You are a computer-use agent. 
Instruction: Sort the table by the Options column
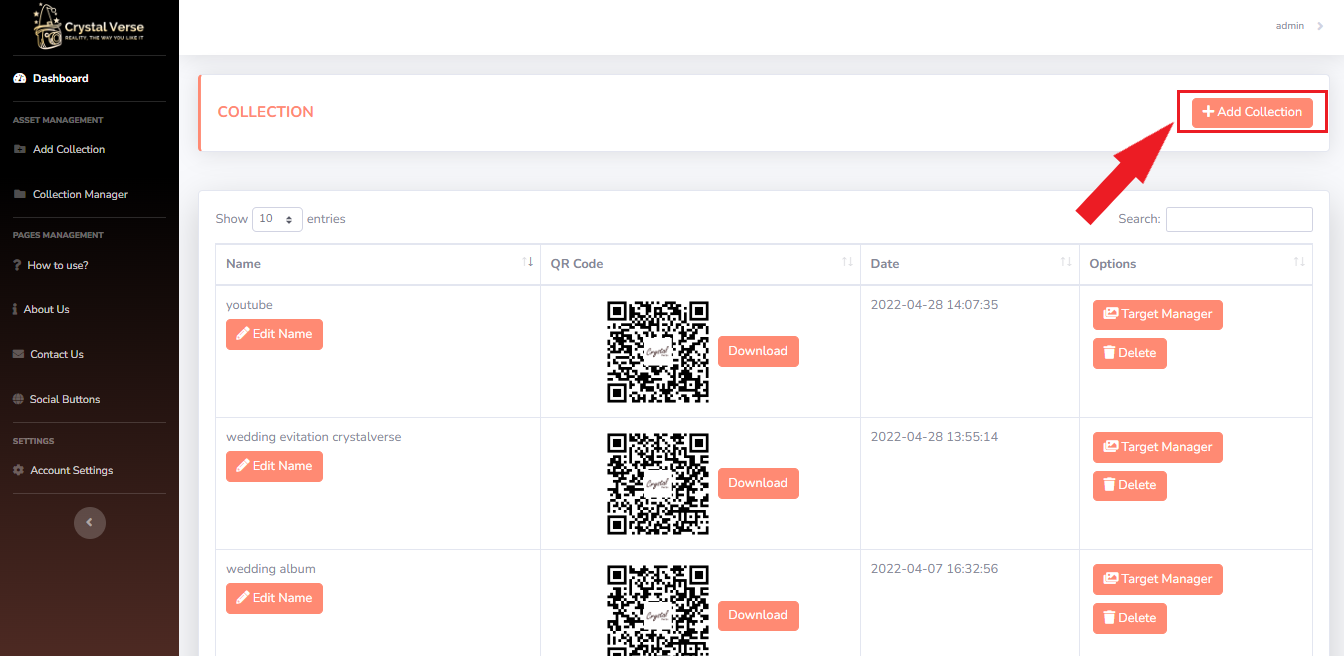[x=1196, y=264]
